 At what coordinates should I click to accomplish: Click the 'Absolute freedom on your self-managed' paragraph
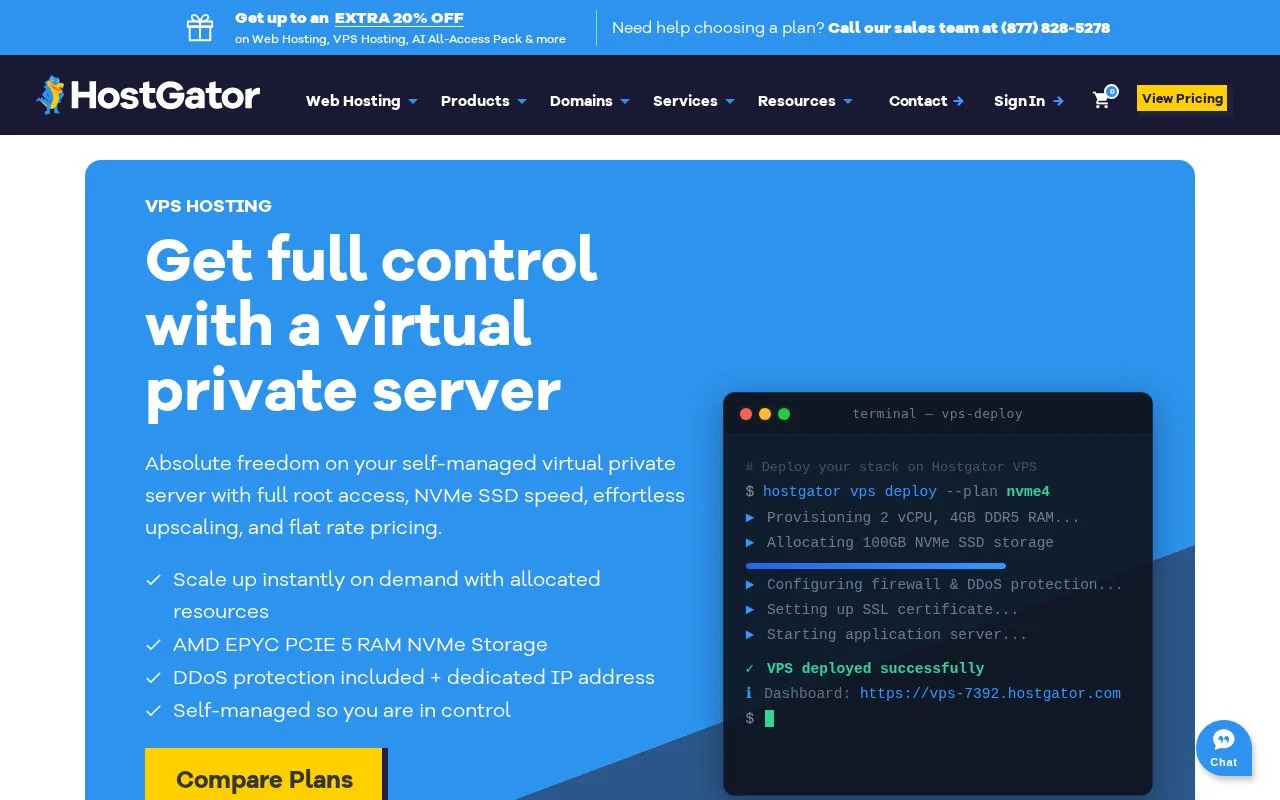click(x=415, y=495)
